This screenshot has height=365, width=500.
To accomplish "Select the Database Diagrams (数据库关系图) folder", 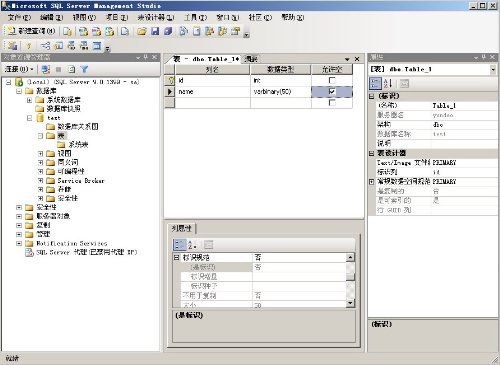I will tap(78, 127).
